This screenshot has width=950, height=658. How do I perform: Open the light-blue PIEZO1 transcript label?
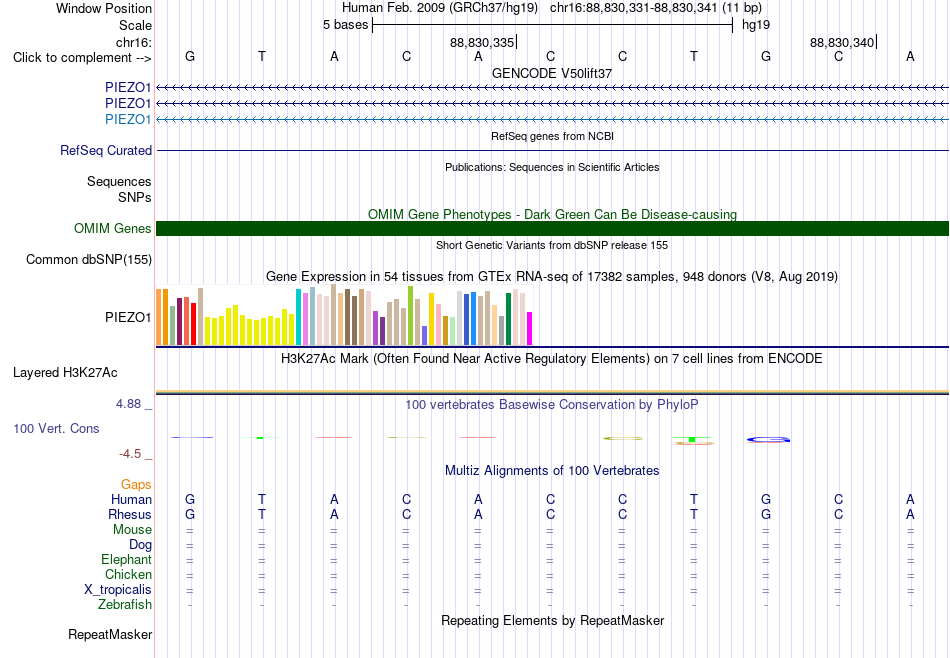[x=128, y=119]
